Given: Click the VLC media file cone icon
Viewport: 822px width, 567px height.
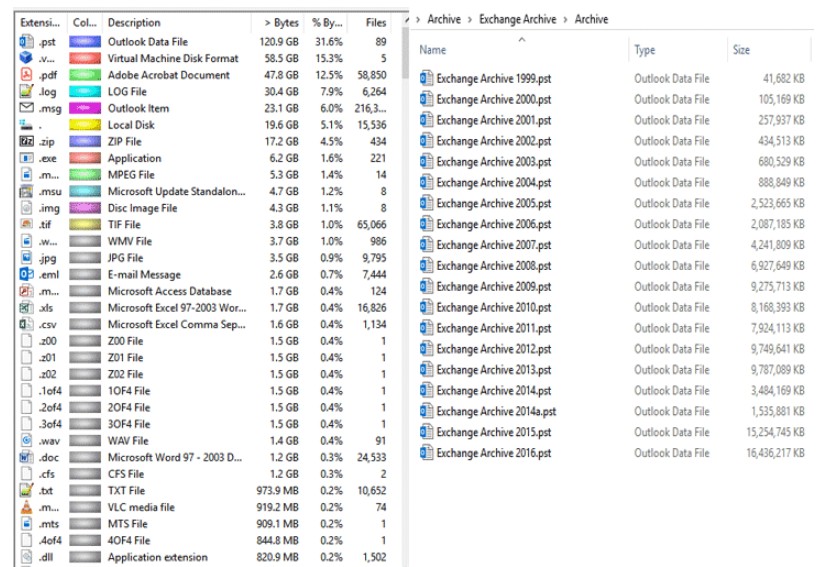Looking at the screenshot, I should (26, 507).
